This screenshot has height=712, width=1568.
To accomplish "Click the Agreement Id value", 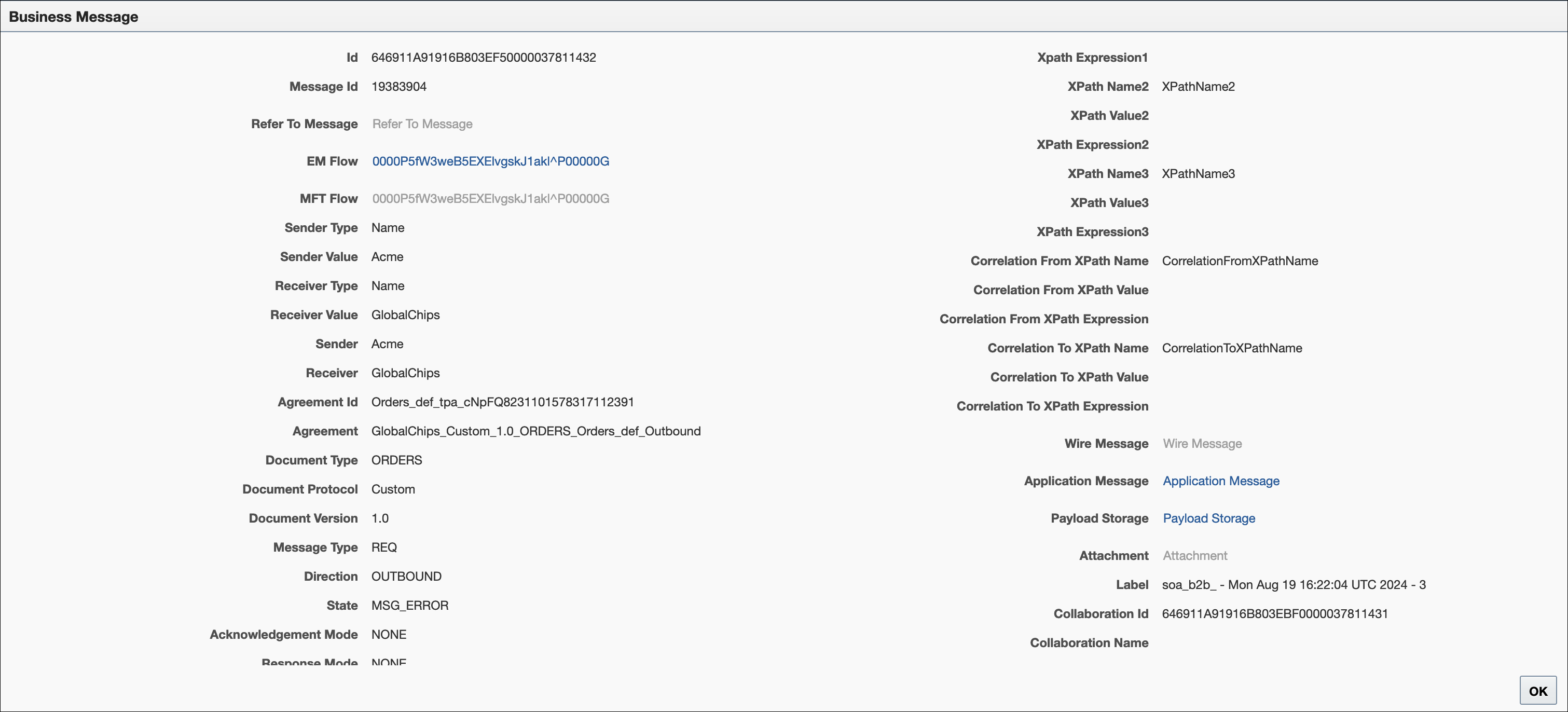I will pos(503,402).
